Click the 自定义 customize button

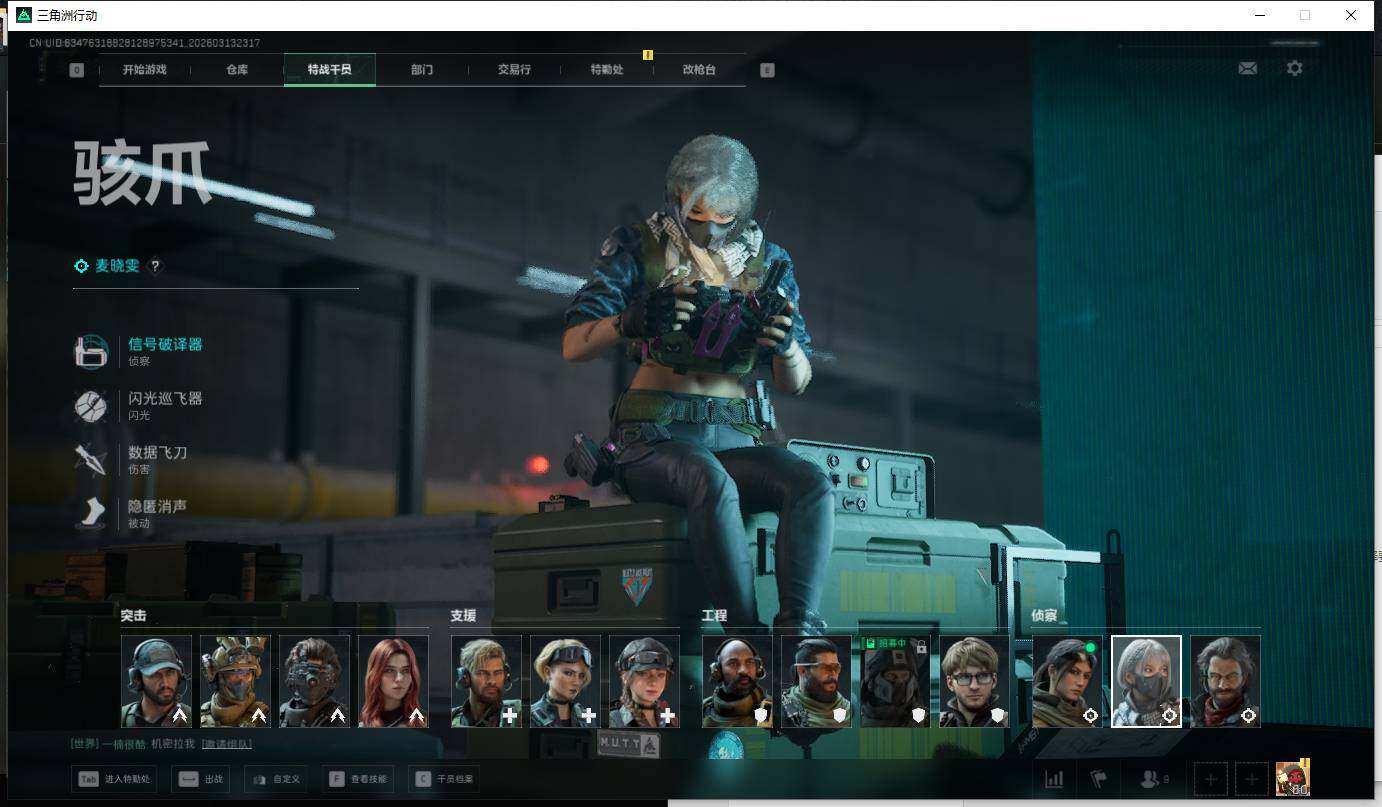tap(276, 779)
